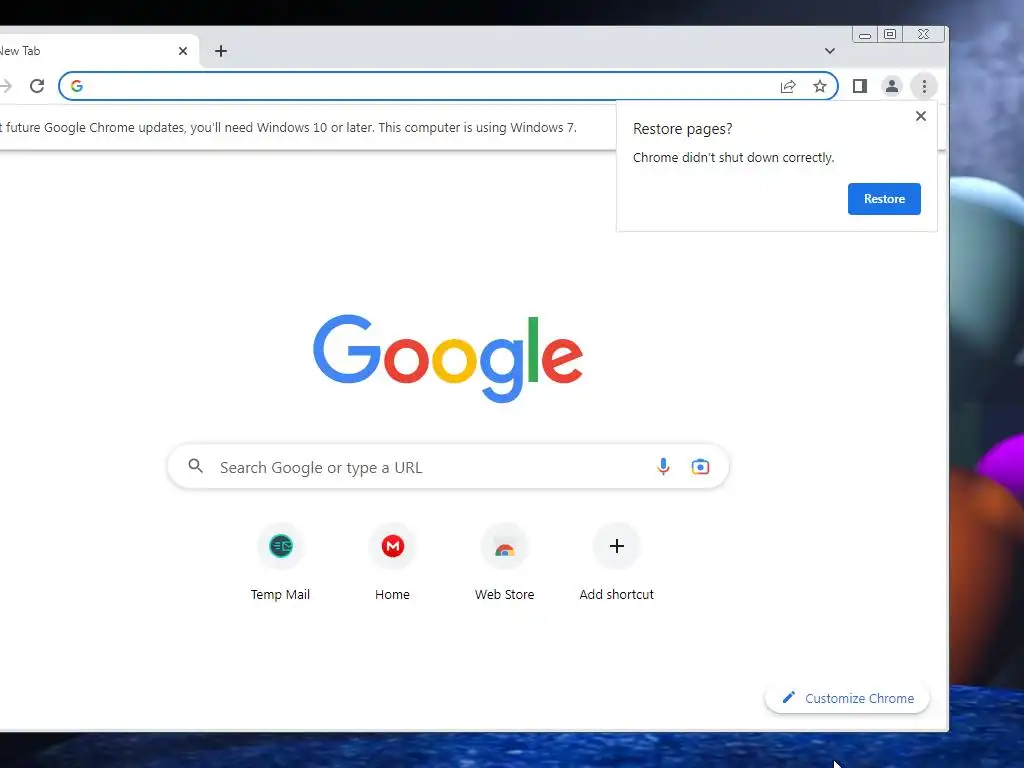Image resolution: width=1024 pixels, height=768 pixels.
Task: Reload the page with the refresh icon
Action: coord(37,86)
